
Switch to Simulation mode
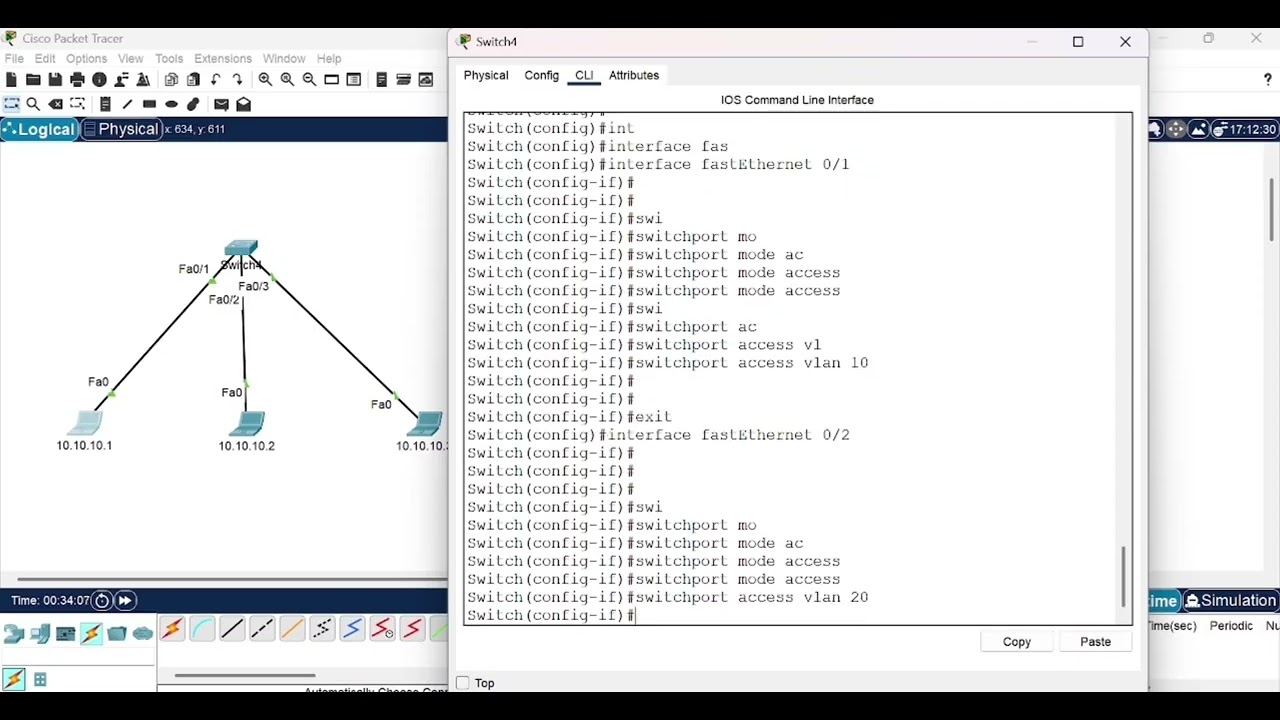click(x=1230, y=601)
